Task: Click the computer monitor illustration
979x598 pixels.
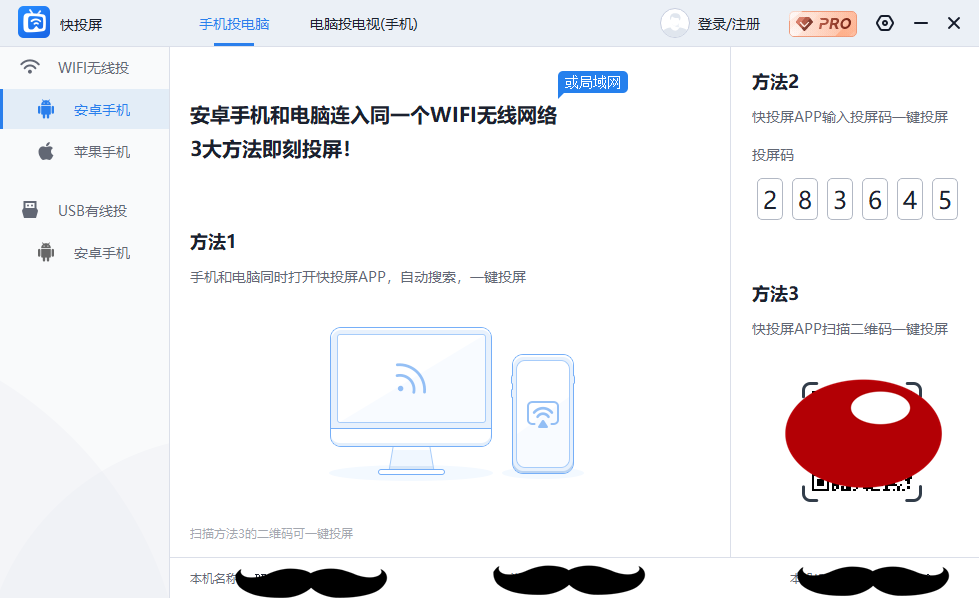Action: coord(411,401)
